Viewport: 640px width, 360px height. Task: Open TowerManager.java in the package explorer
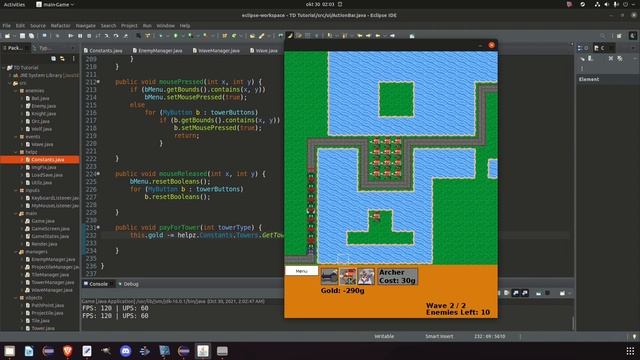click(x=50, y=282)
